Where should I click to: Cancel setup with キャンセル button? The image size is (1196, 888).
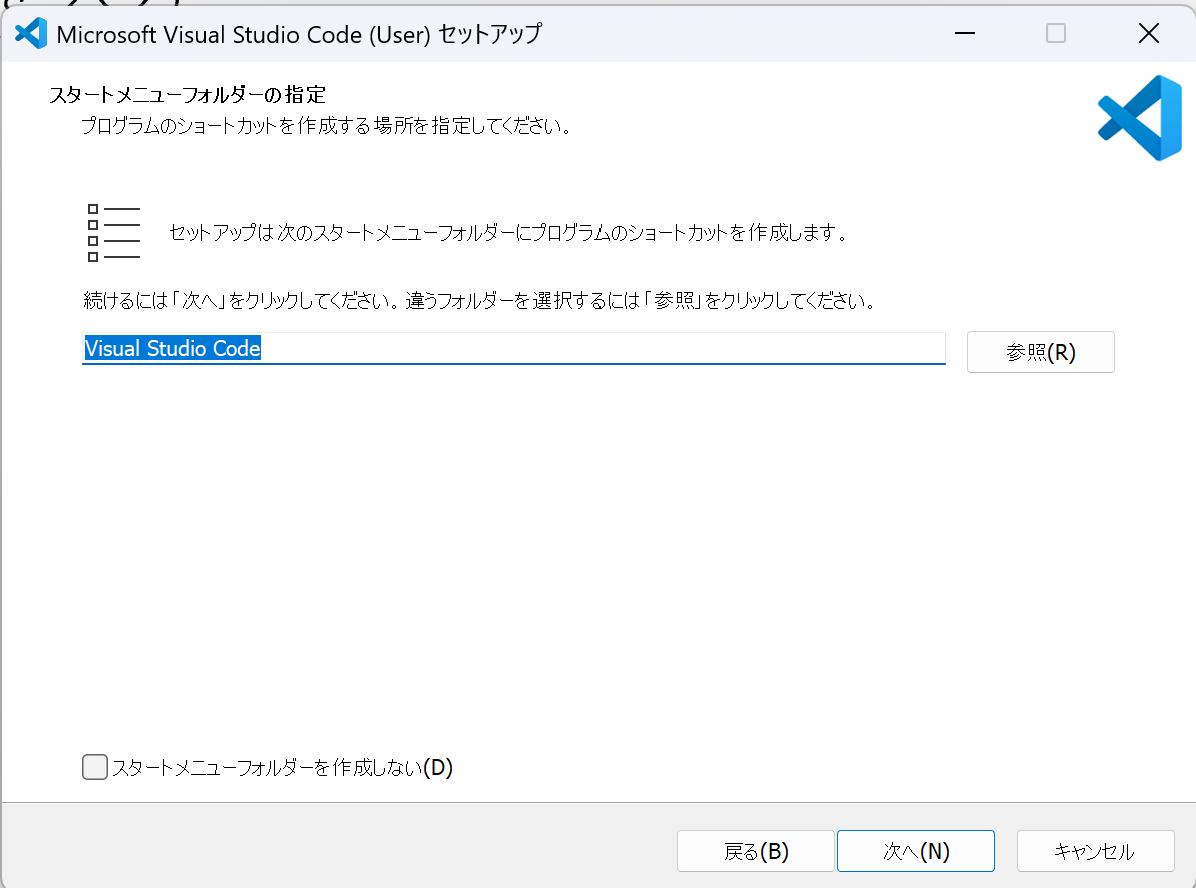pyautogui.click(x=1095, y=851)
